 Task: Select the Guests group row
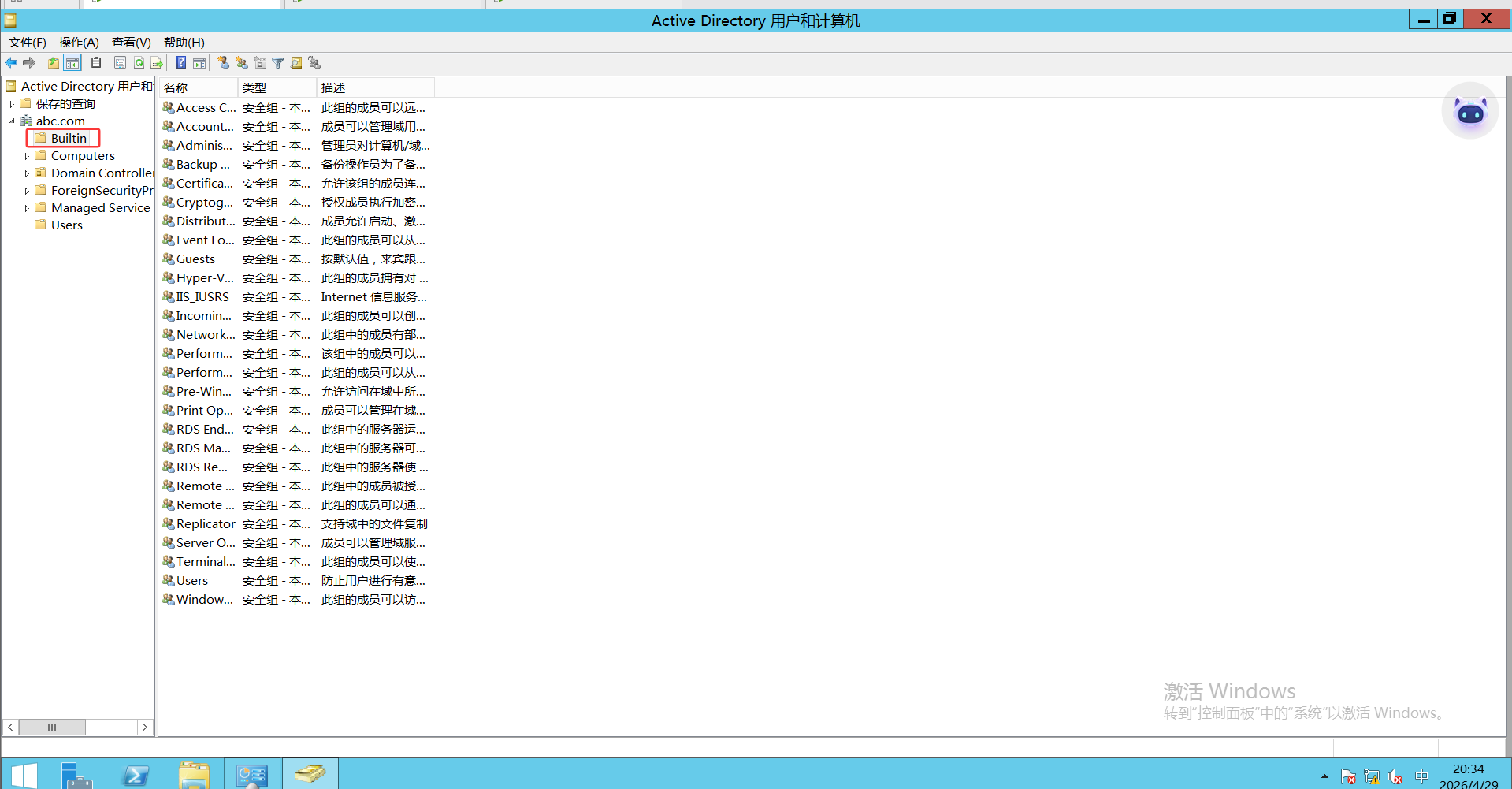(295, 259)
